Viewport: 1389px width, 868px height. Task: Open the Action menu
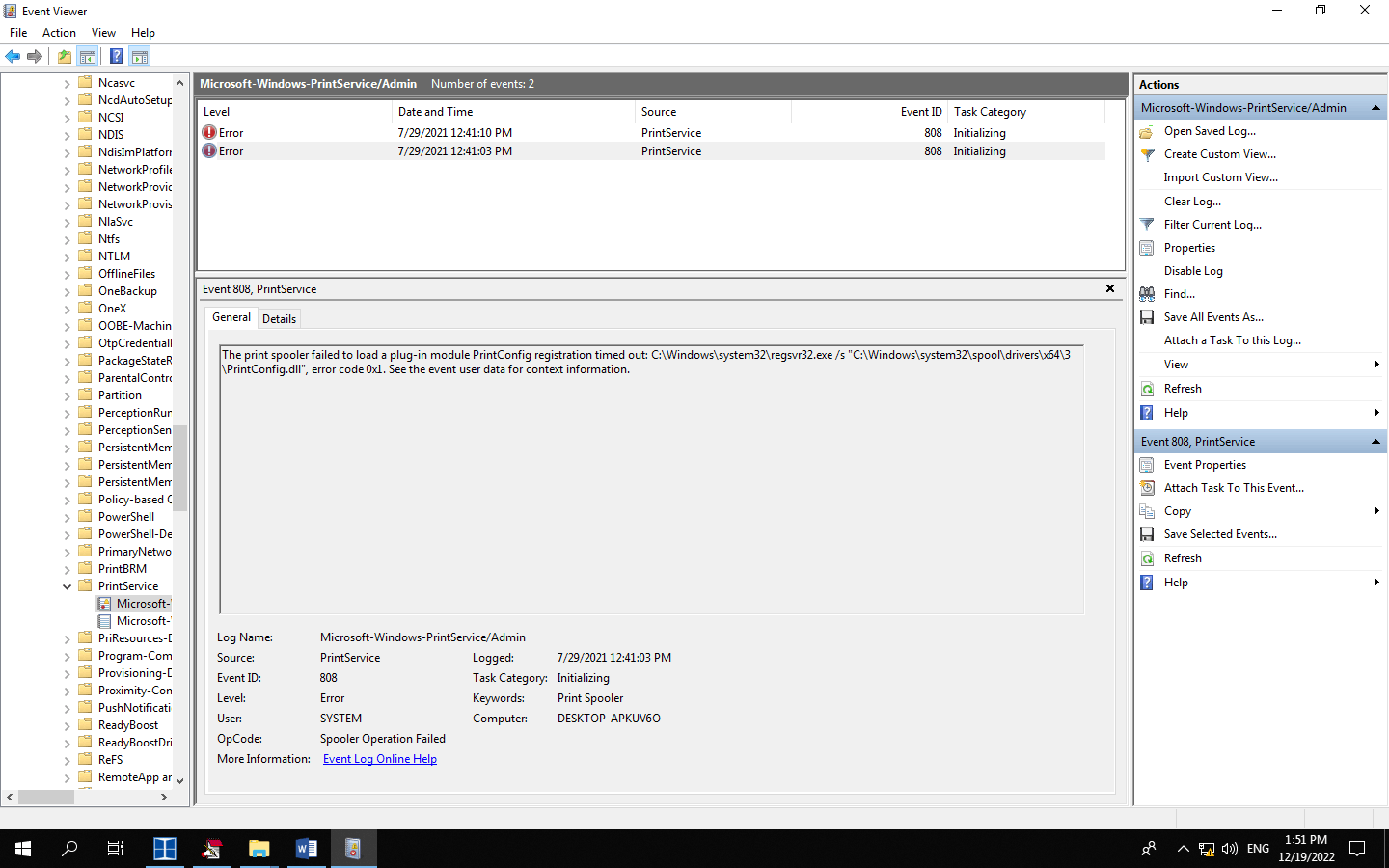coord(59,33)
